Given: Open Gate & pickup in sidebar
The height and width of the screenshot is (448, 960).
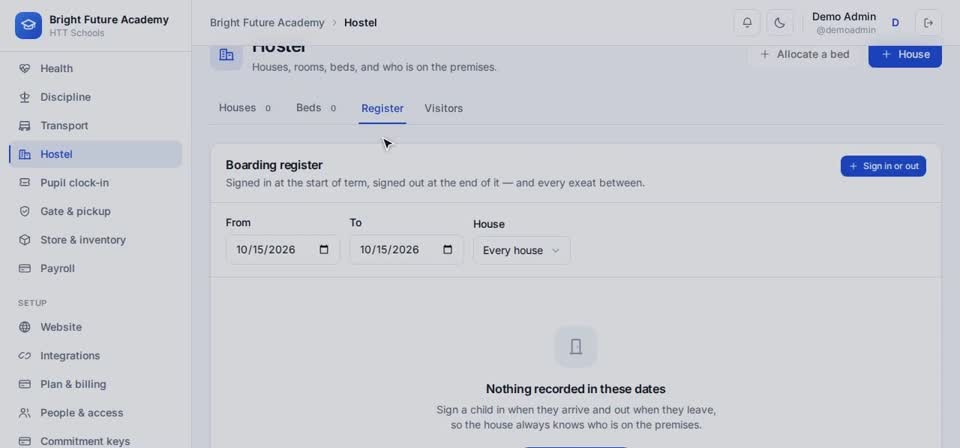Looking at the screenshot, I should pos(96,211).
